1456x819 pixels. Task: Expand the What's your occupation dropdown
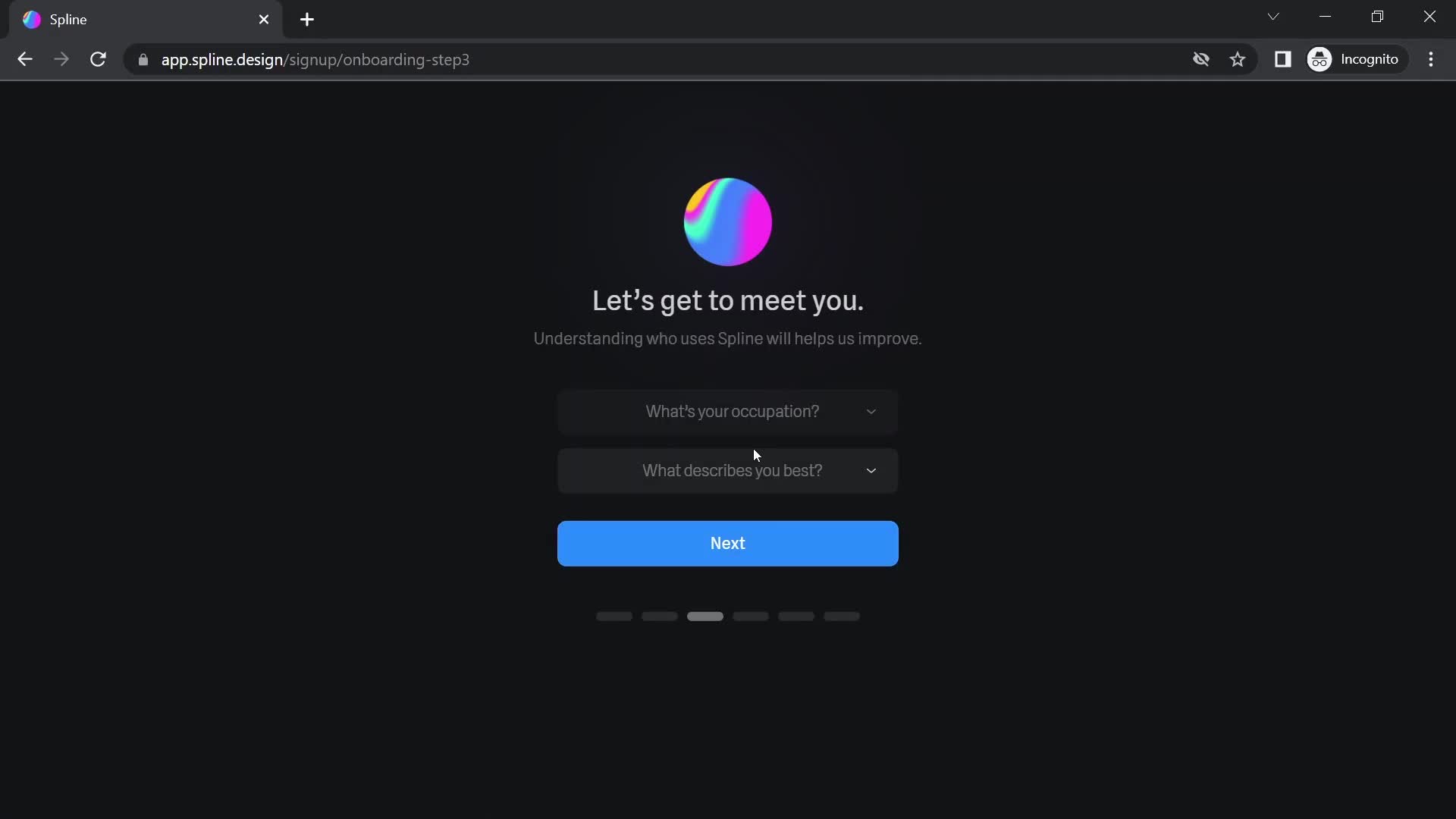point(727,411)
